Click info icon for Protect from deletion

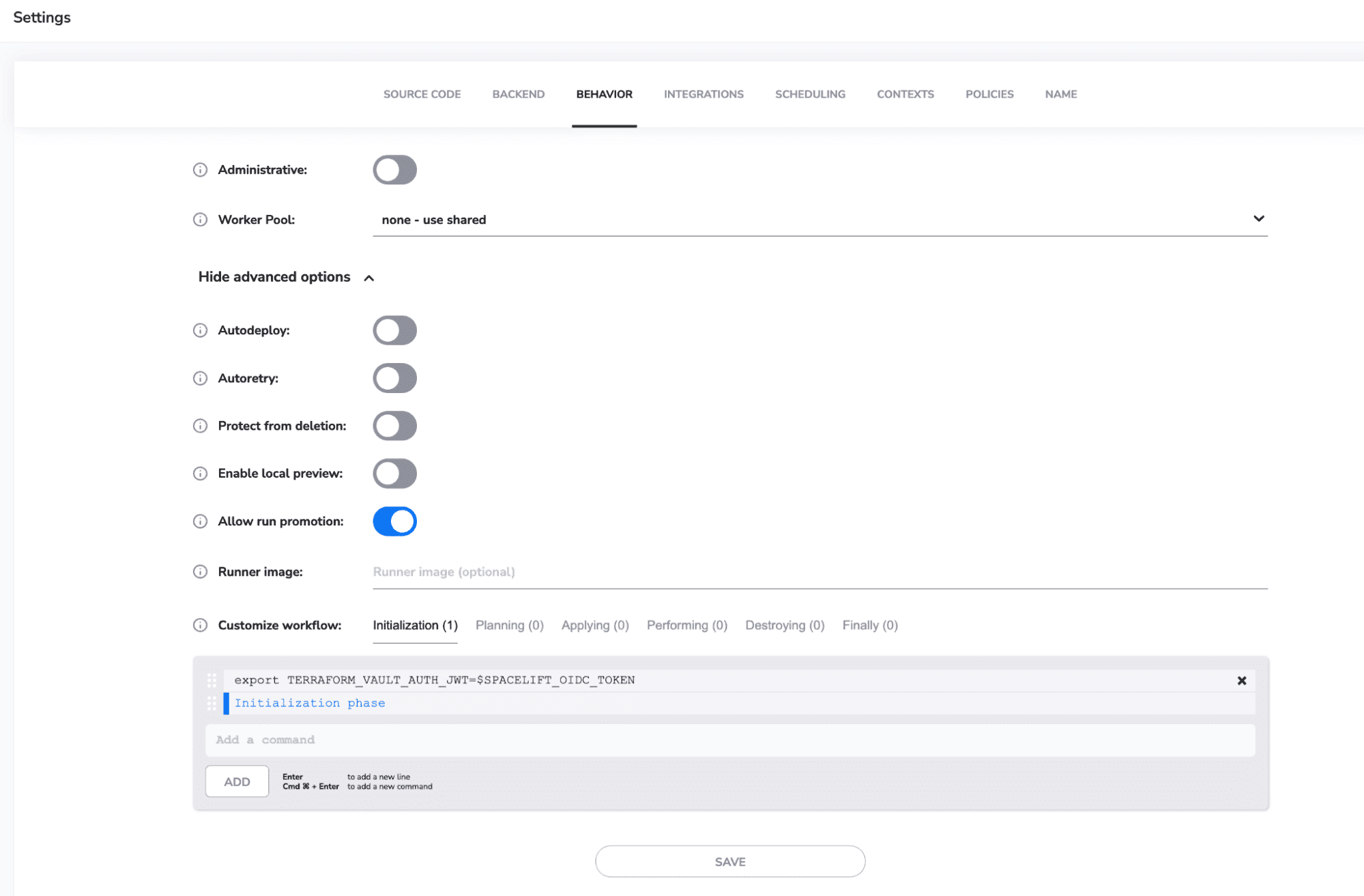click(x=200, y=426)
